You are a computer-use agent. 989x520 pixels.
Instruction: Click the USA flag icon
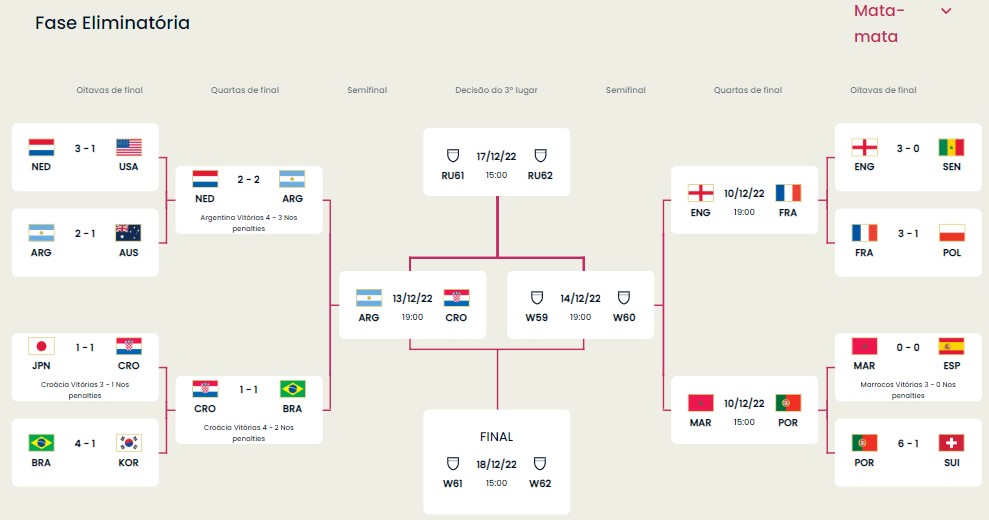129,147
